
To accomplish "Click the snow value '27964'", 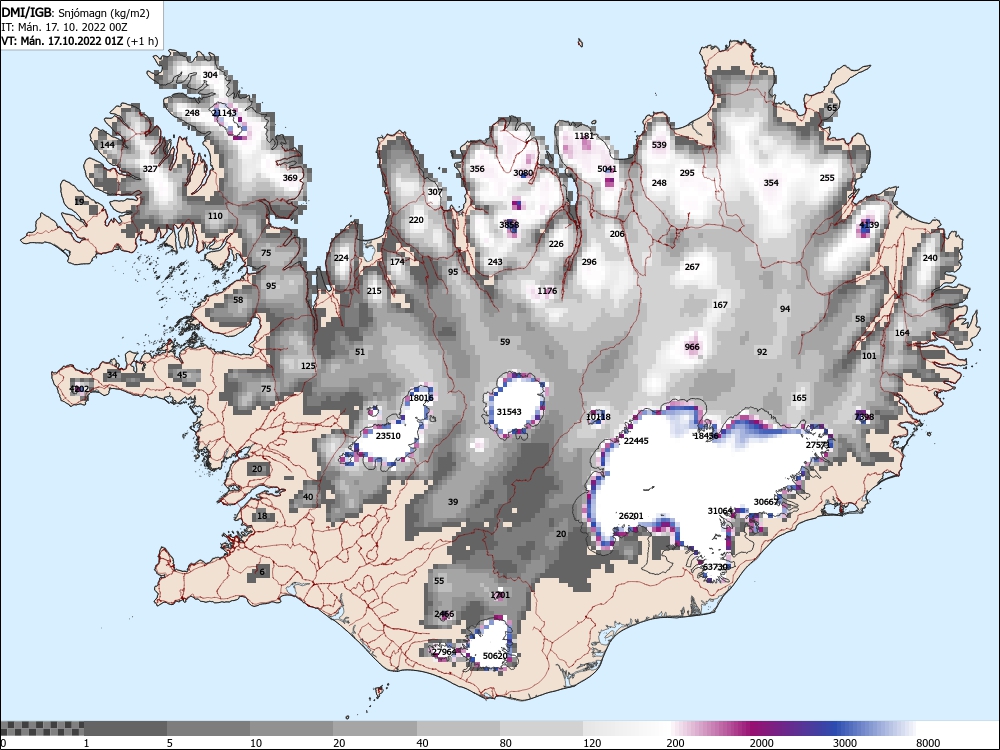I will (x=444, y=652).
